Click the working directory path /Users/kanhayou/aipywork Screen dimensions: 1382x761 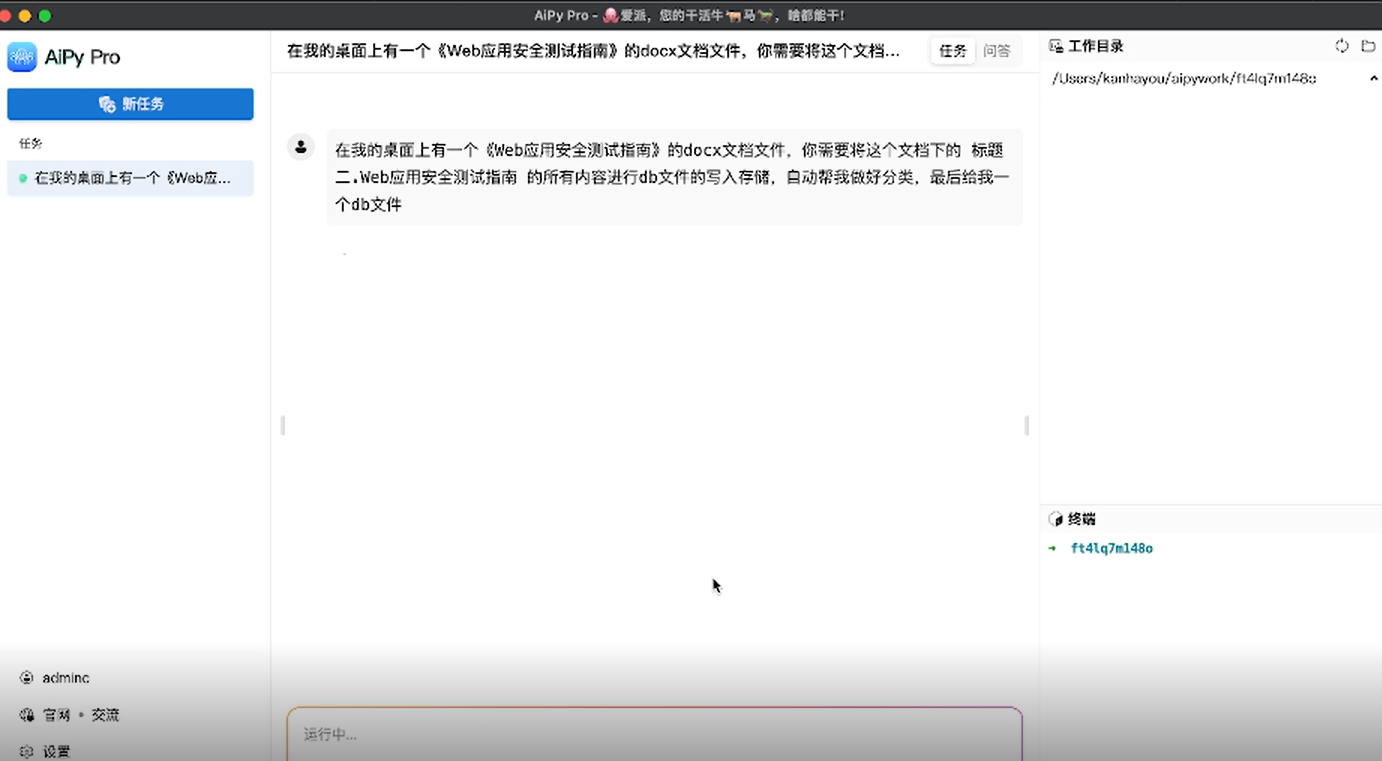(1184, 78)
